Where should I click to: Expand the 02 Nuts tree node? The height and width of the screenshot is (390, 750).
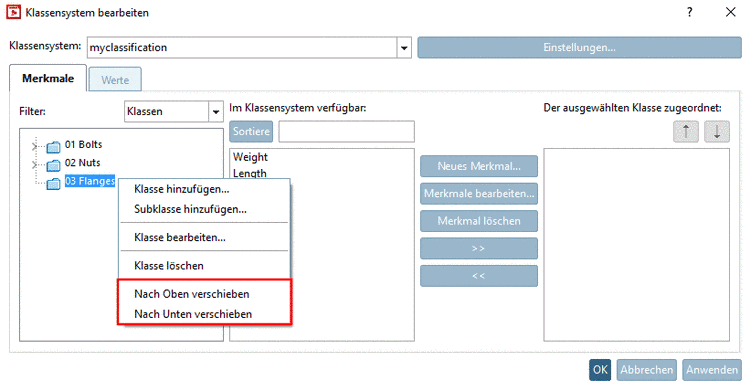[34, 165]
